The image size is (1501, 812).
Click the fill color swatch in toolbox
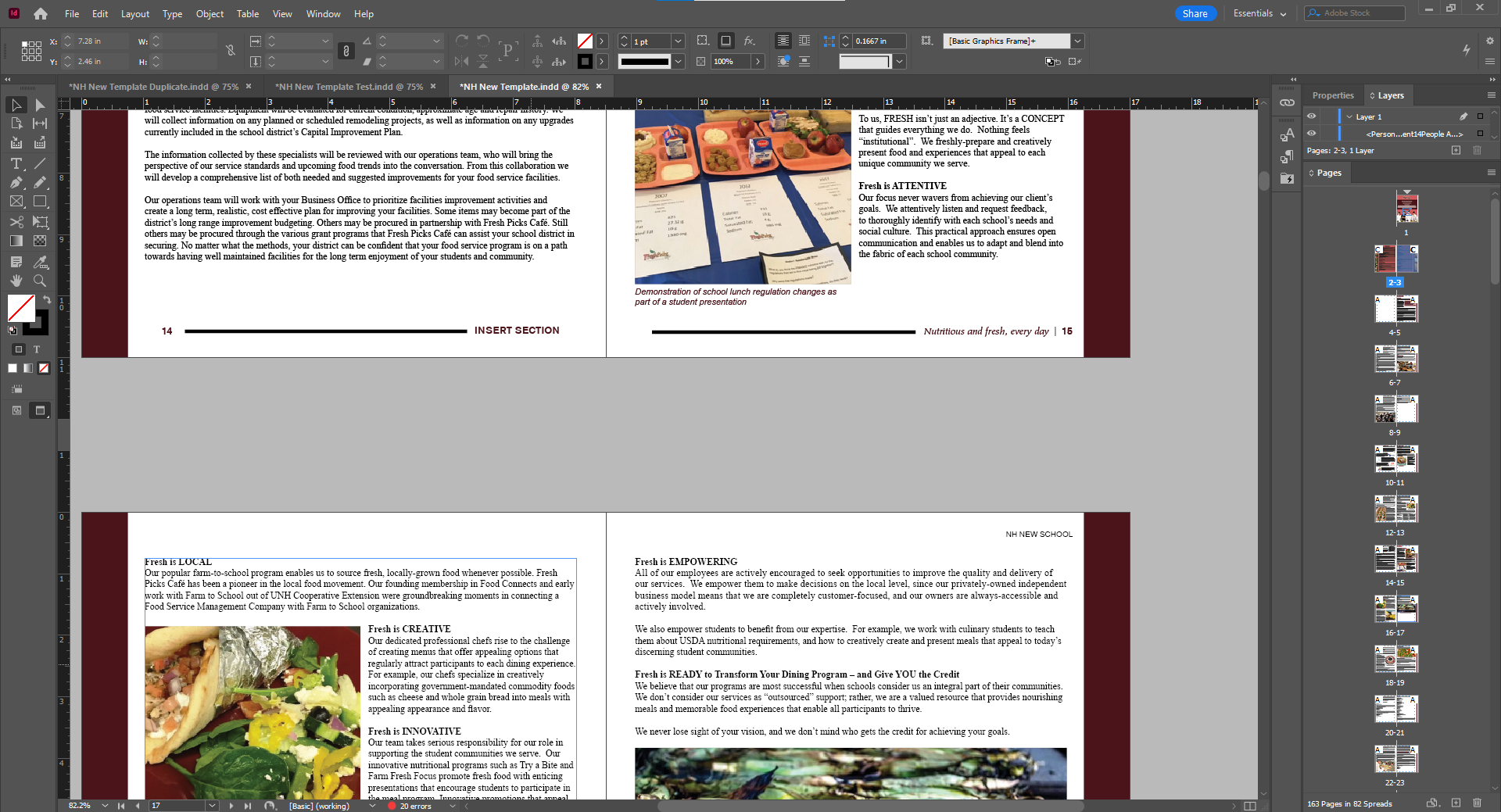pos(21,308)
